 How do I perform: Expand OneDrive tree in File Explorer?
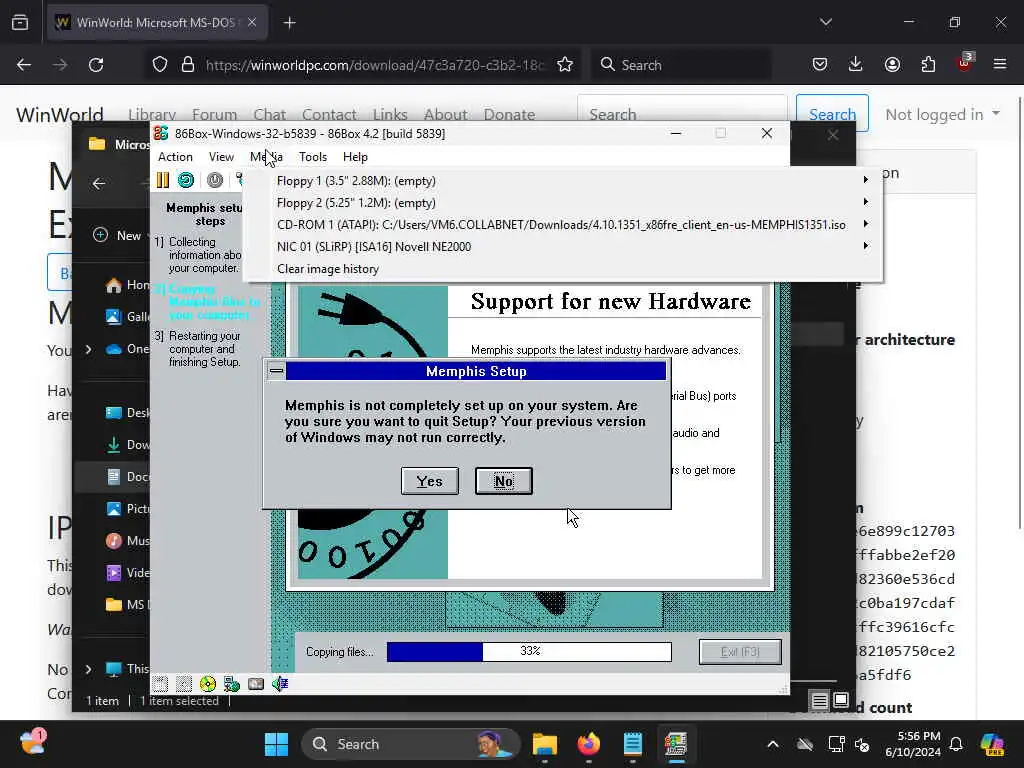88,349
